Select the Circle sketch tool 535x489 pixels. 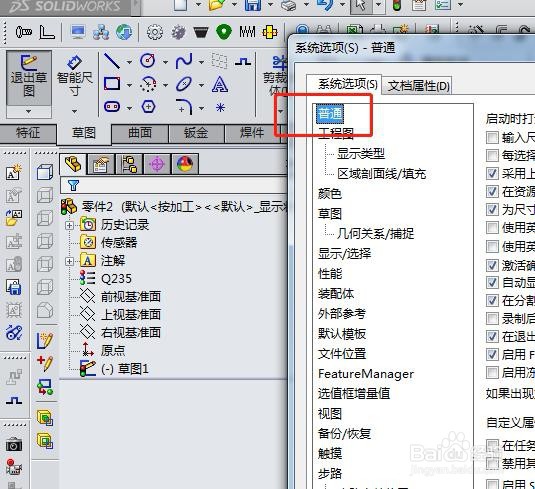tap(148, 61)
